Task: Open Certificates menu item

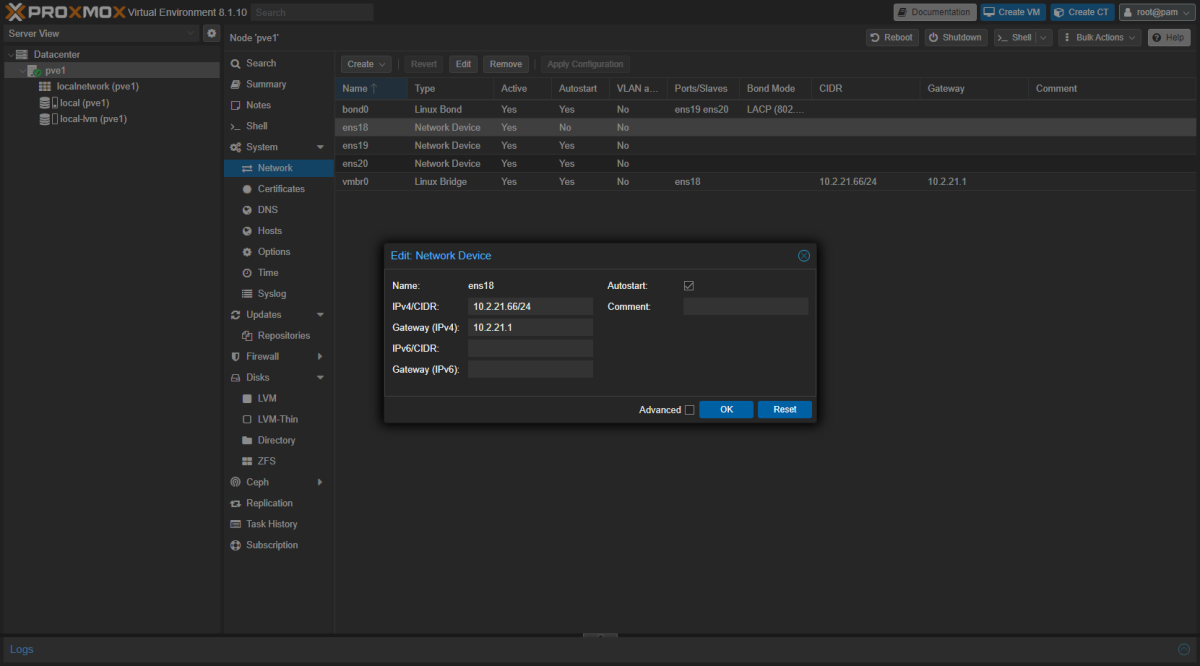Action: [278, 189]
